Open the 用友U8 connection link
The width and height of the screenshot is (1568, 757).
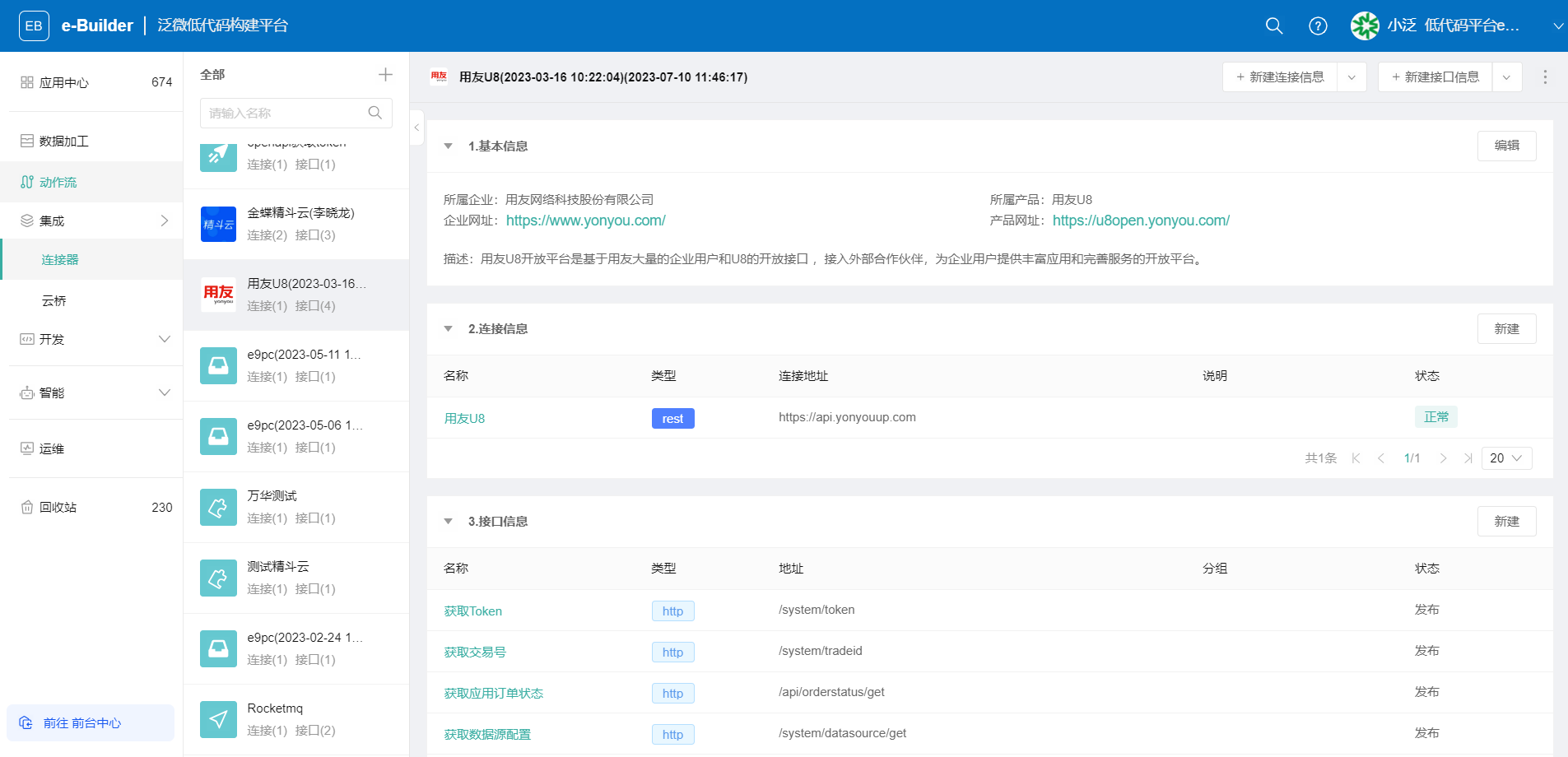click(x=465, y=419)
